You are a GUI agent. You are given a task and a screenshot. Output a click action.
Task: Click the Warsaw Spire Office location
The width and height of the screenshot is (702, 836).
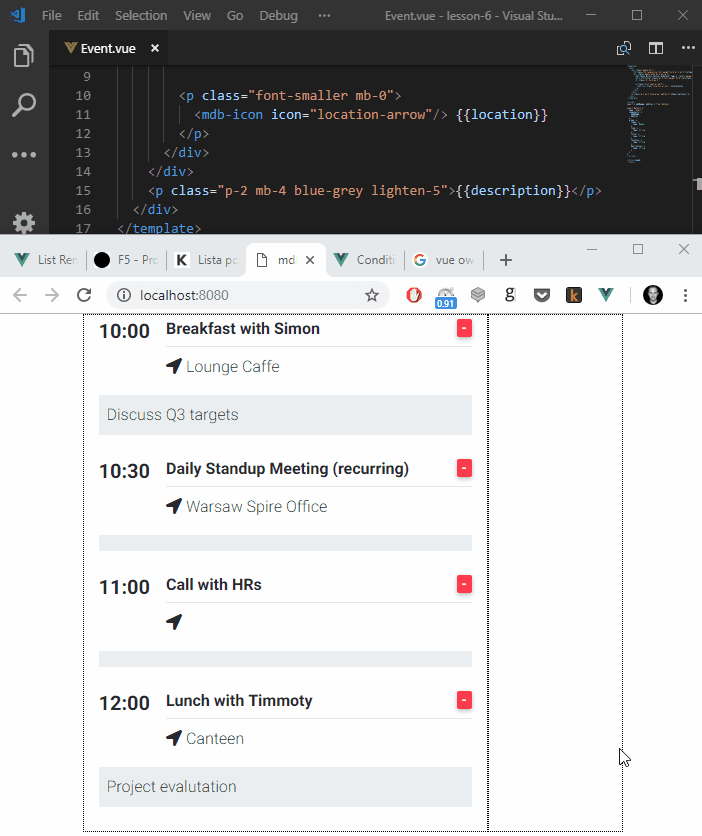click(x=256, y=507)
